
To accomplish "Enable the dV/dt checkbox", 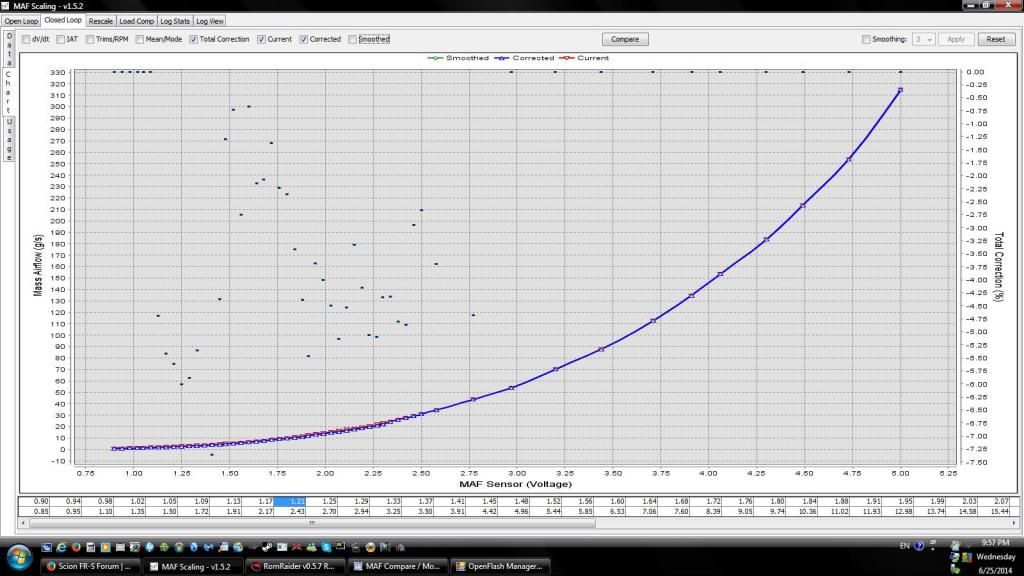I will tap(25, 39).
